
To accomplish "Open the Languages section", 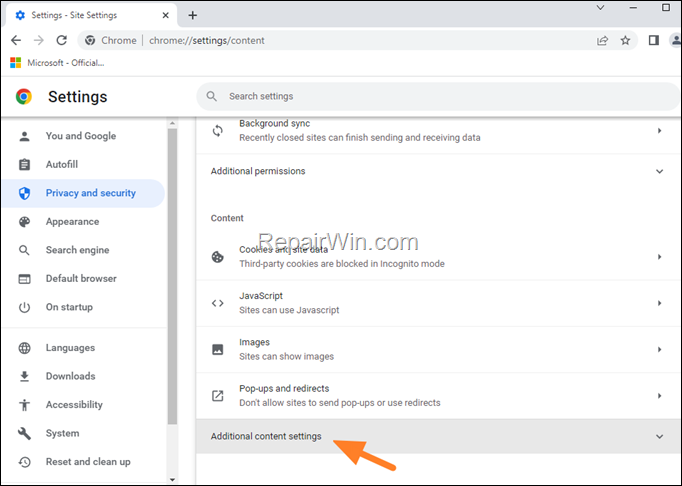I will (x=84, y=348).
